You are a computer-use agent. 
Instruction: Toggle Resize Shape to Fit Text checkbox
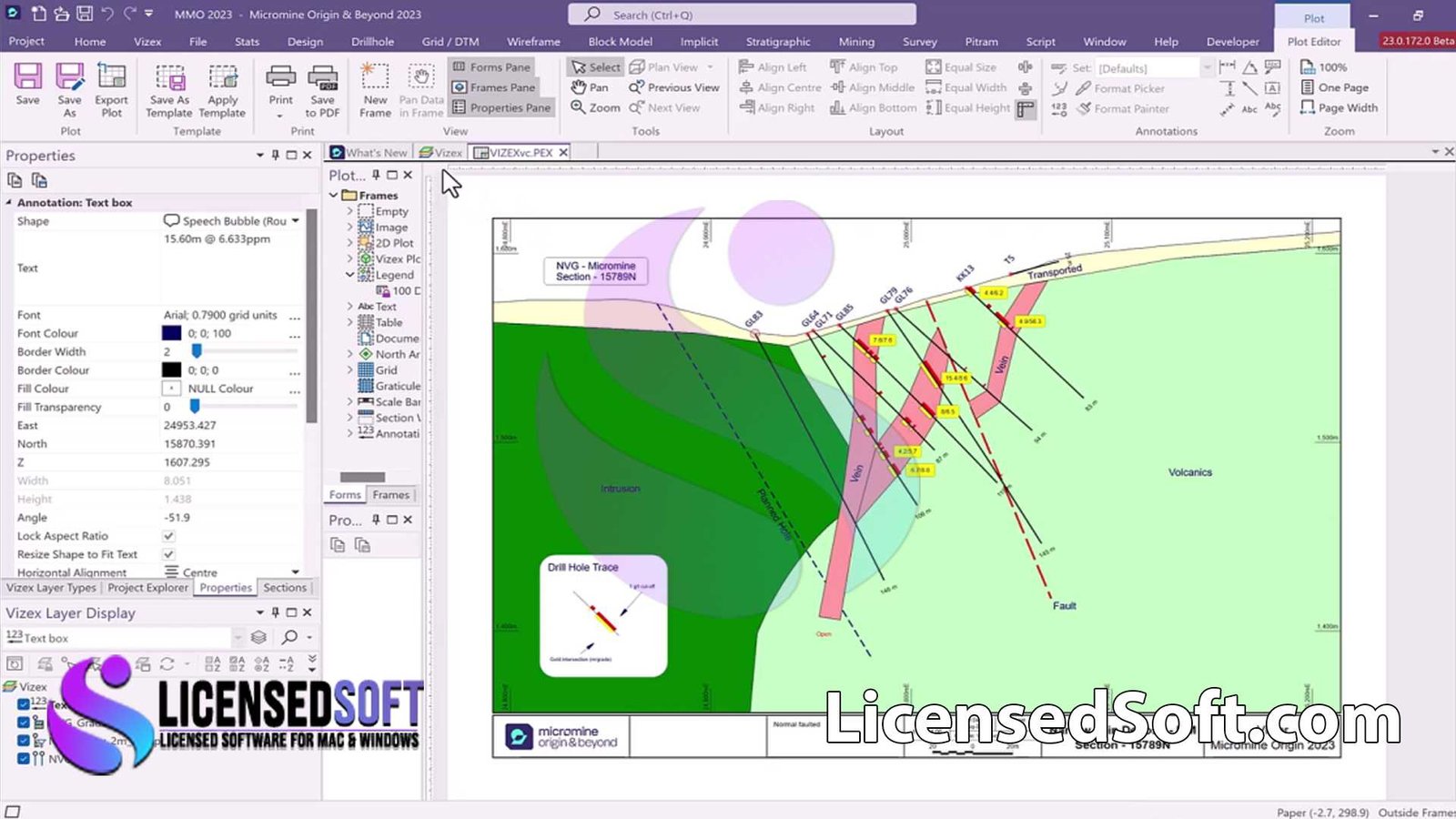point(168,554)
